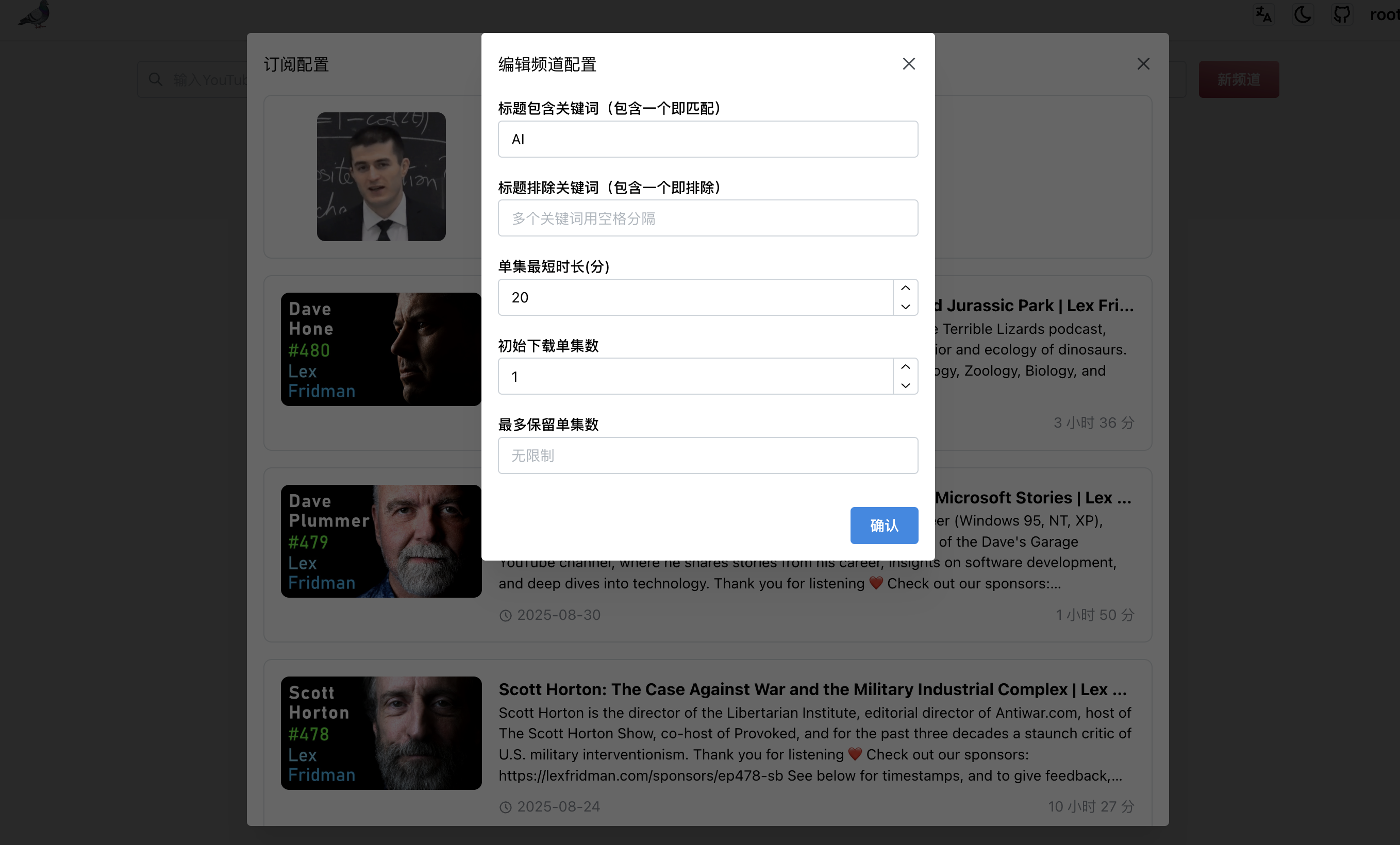Decrease initial download episode count
This screenshot has width=1400, height=845.
pos(906,385)
